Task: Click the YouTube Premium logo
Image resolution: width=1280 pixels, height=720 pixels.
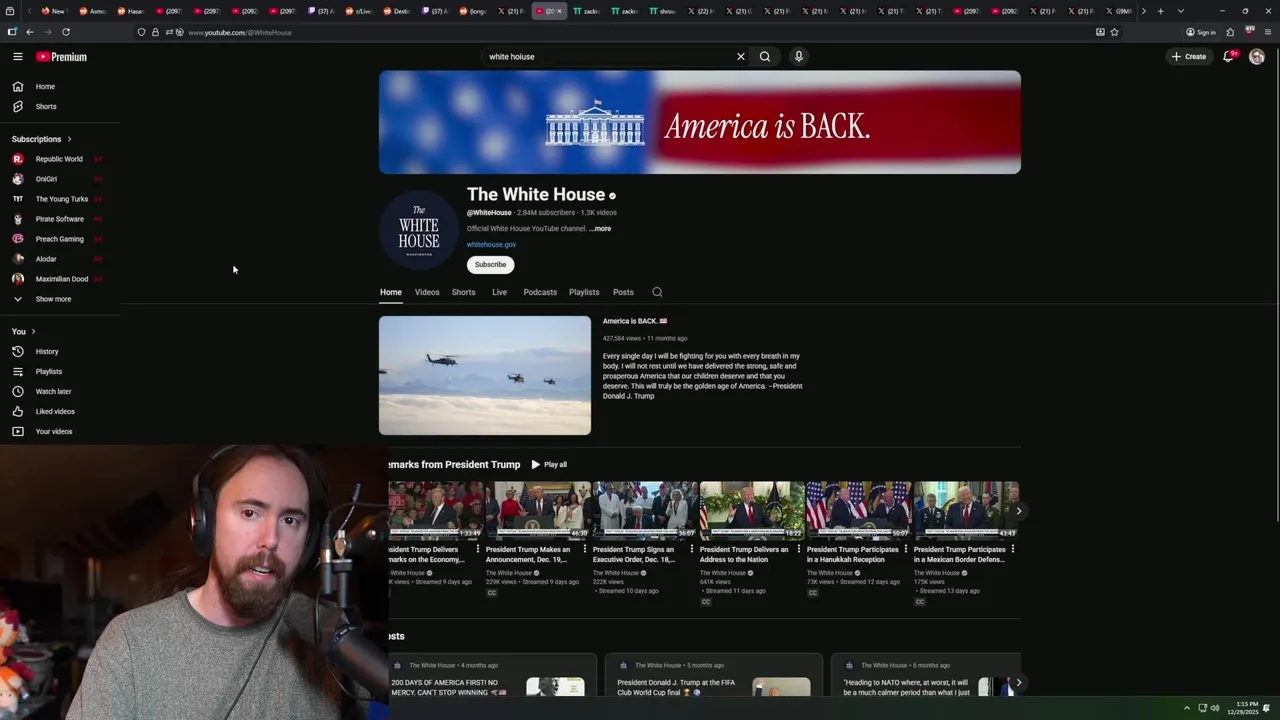Action: coord(61,57)
